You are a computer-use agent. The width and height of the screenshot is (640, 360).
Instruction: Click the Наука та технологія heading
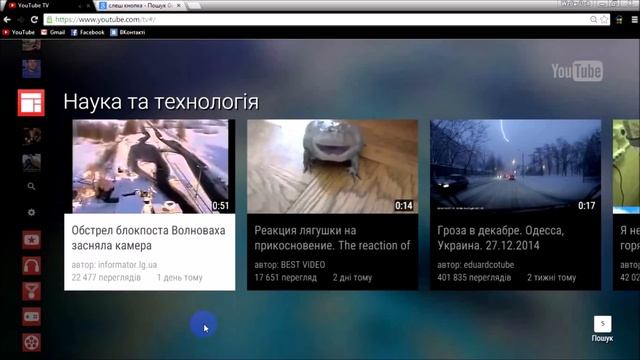pos(161,102)
